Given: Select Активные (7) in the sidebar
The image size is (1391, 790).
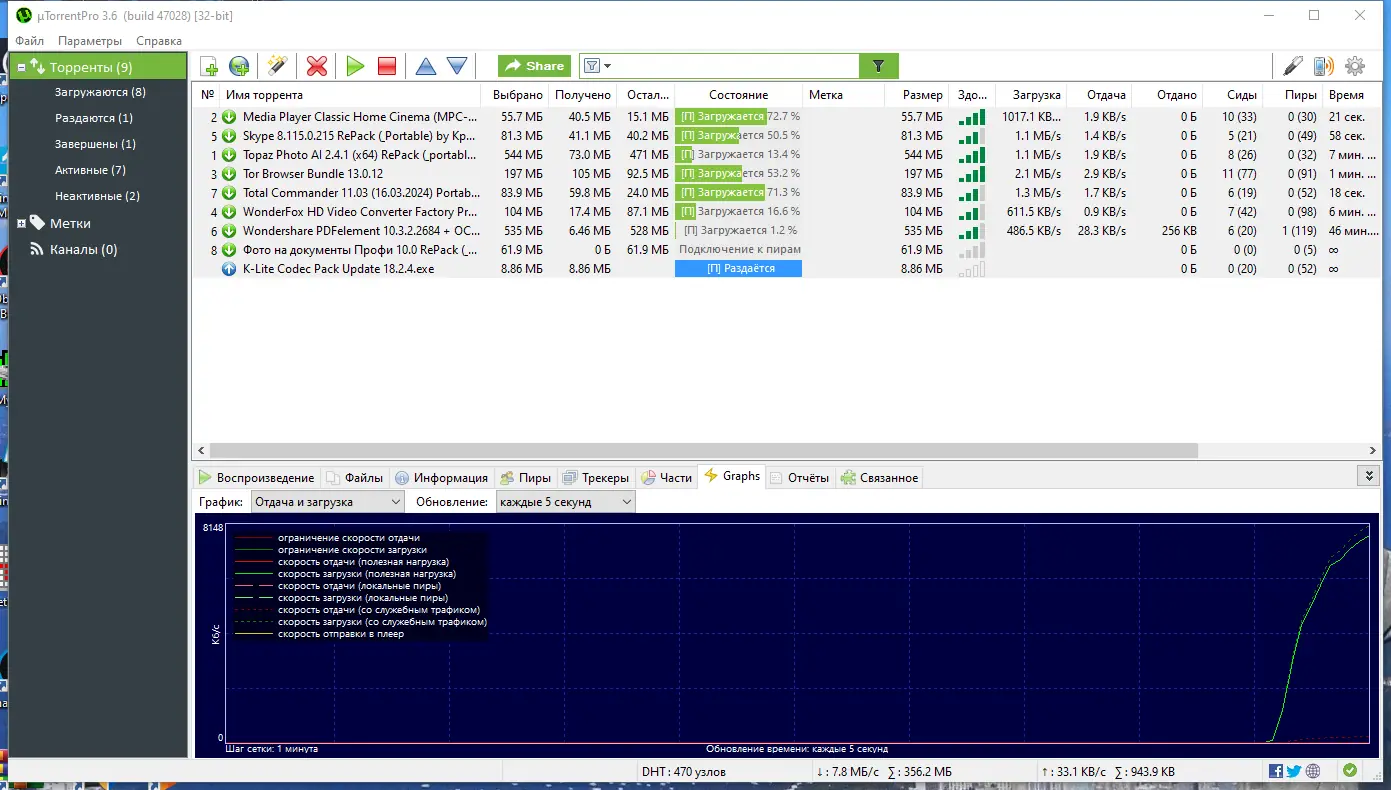Looking at the screenshot, I should pyautogui.click(x=90, y=170).
